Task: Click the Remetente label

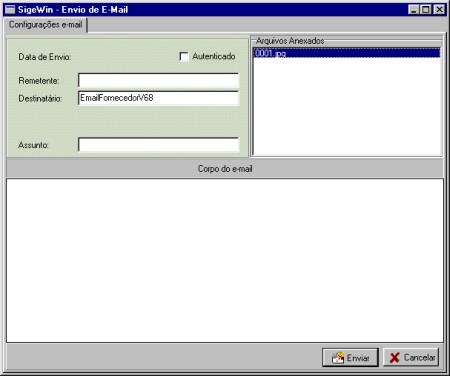Action: (39, 81)
